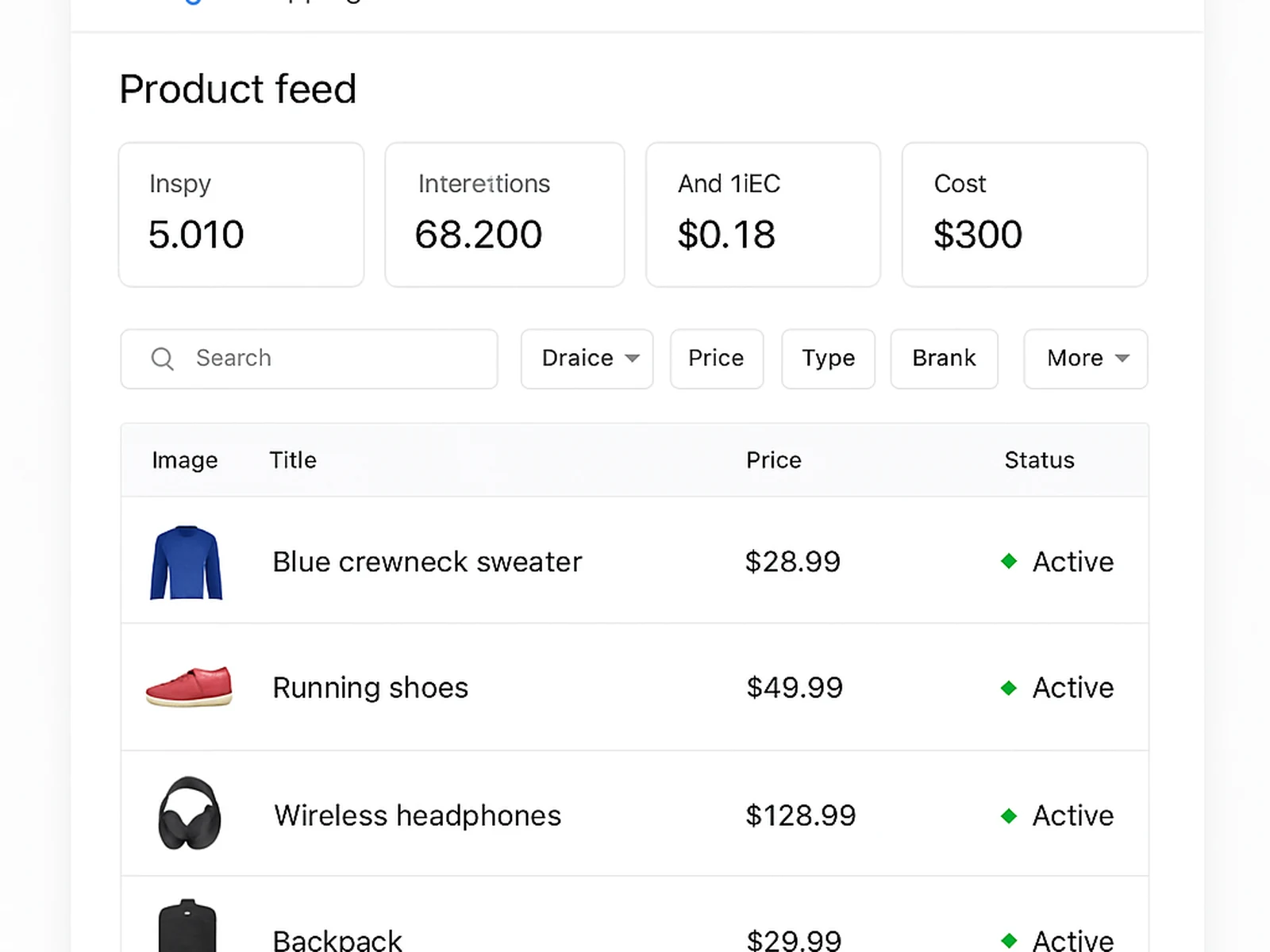This screenshot has width=1270, height=952.
Task: Click the Running shoes green status diamond
Action: 1009,688
